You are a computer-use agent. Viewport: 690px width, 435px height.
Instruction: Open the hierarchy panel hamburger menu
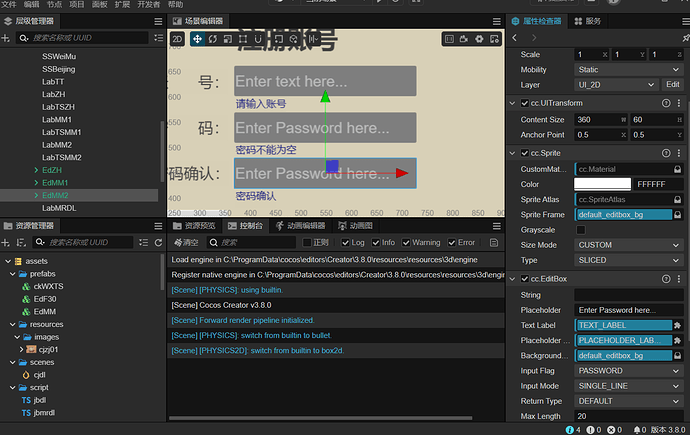click(158, 21)
